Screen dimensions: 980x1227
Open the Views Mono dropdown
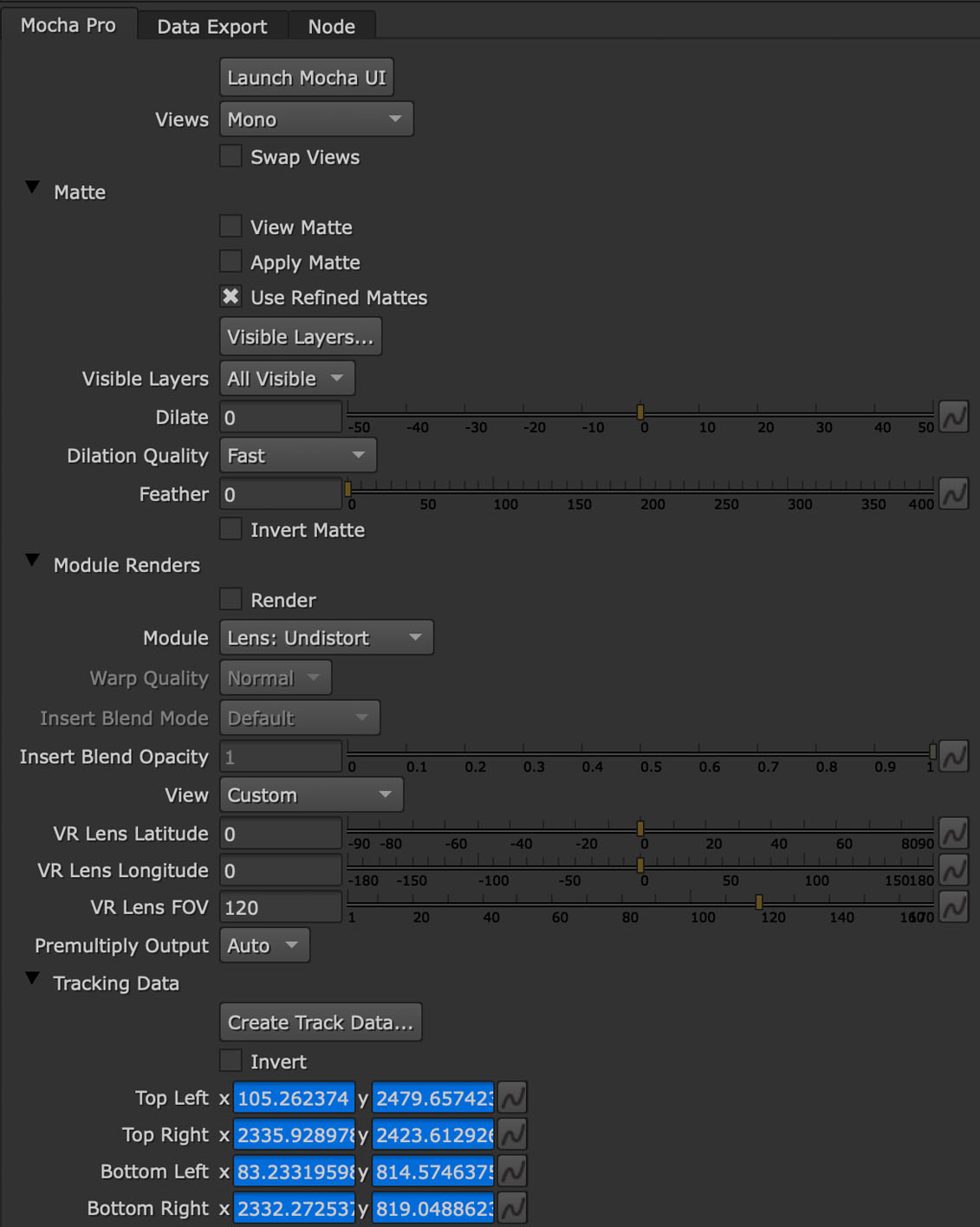[x=316, y=119]
